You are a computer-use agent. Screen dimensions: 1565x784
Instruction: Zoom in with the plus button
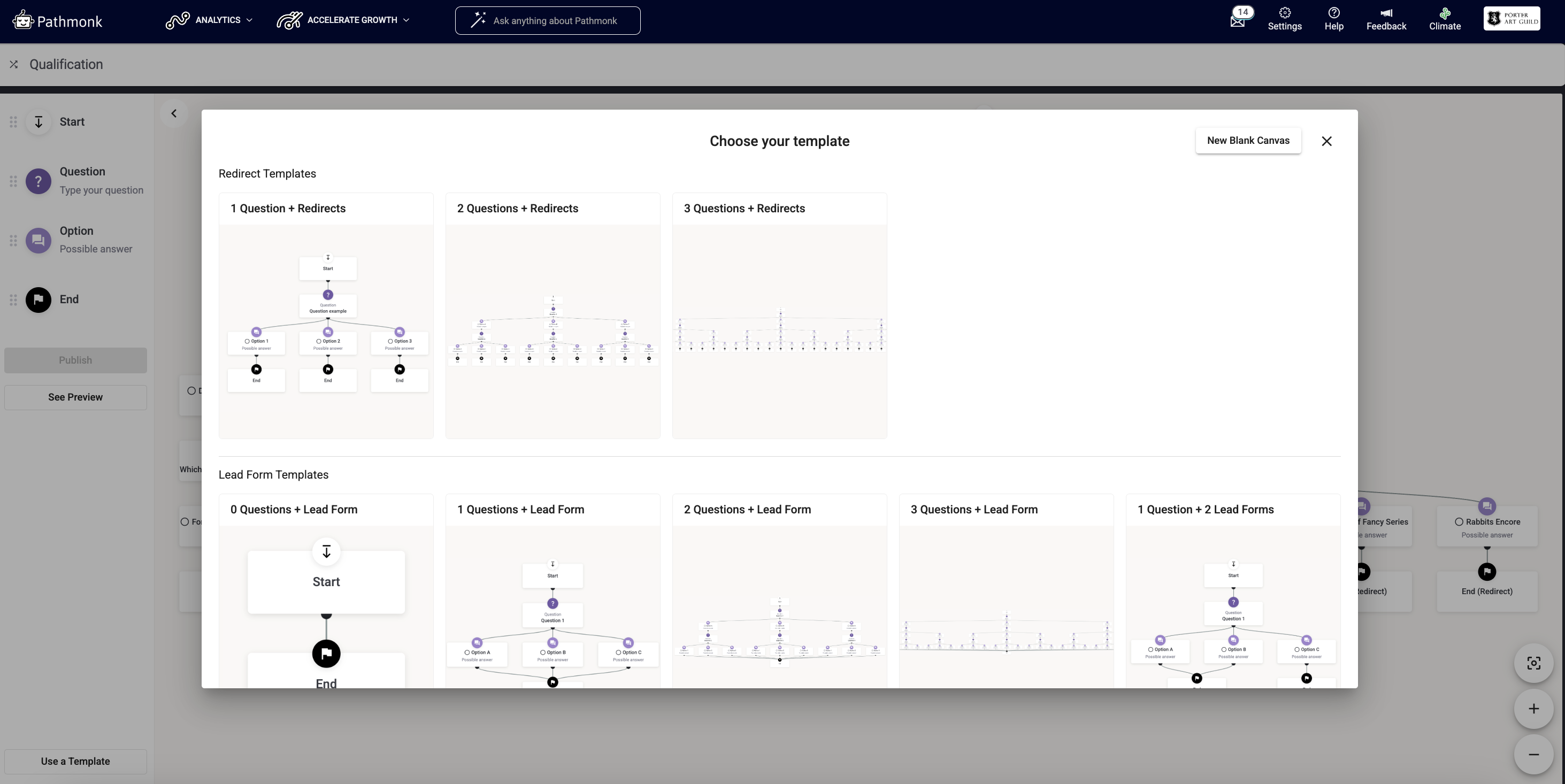[1533, 709]
